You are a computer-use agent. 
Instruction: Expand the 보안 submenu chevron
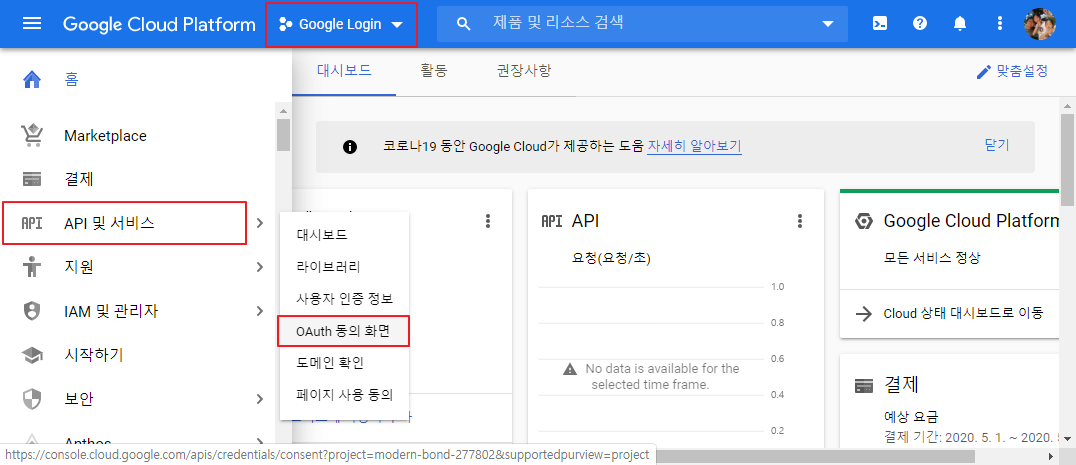[259, 398]
